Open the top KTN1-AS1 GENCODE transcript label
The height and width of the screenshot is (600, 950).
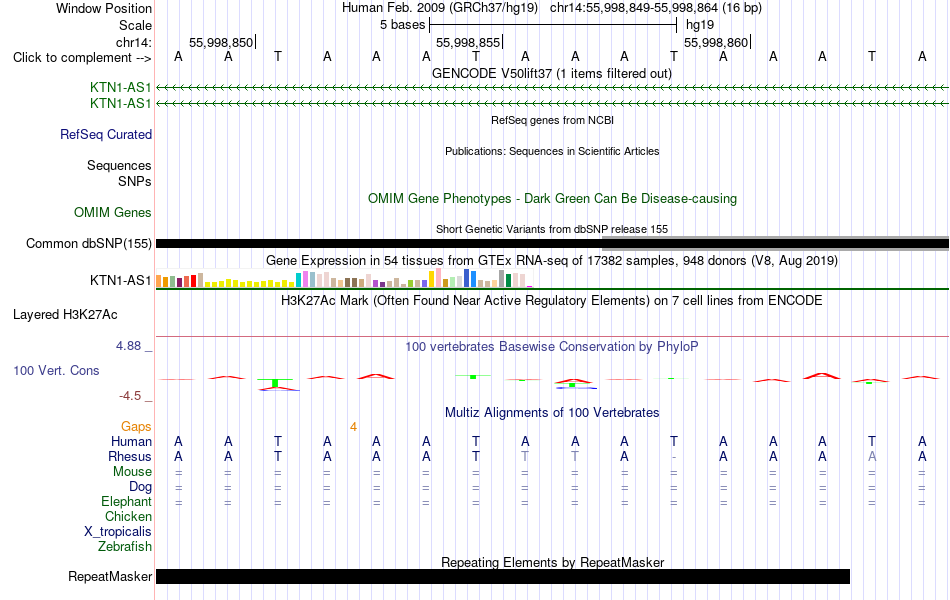coord(121,88)
